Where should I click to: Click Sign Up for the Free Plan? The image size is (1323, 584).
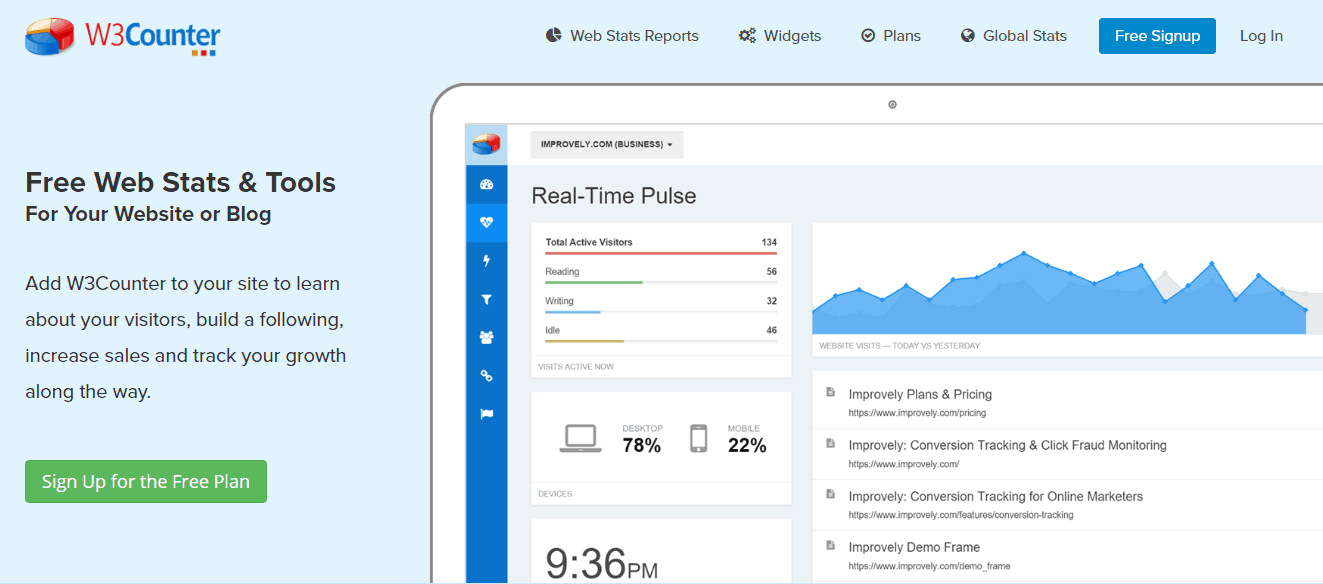click(x=146, y=481)
